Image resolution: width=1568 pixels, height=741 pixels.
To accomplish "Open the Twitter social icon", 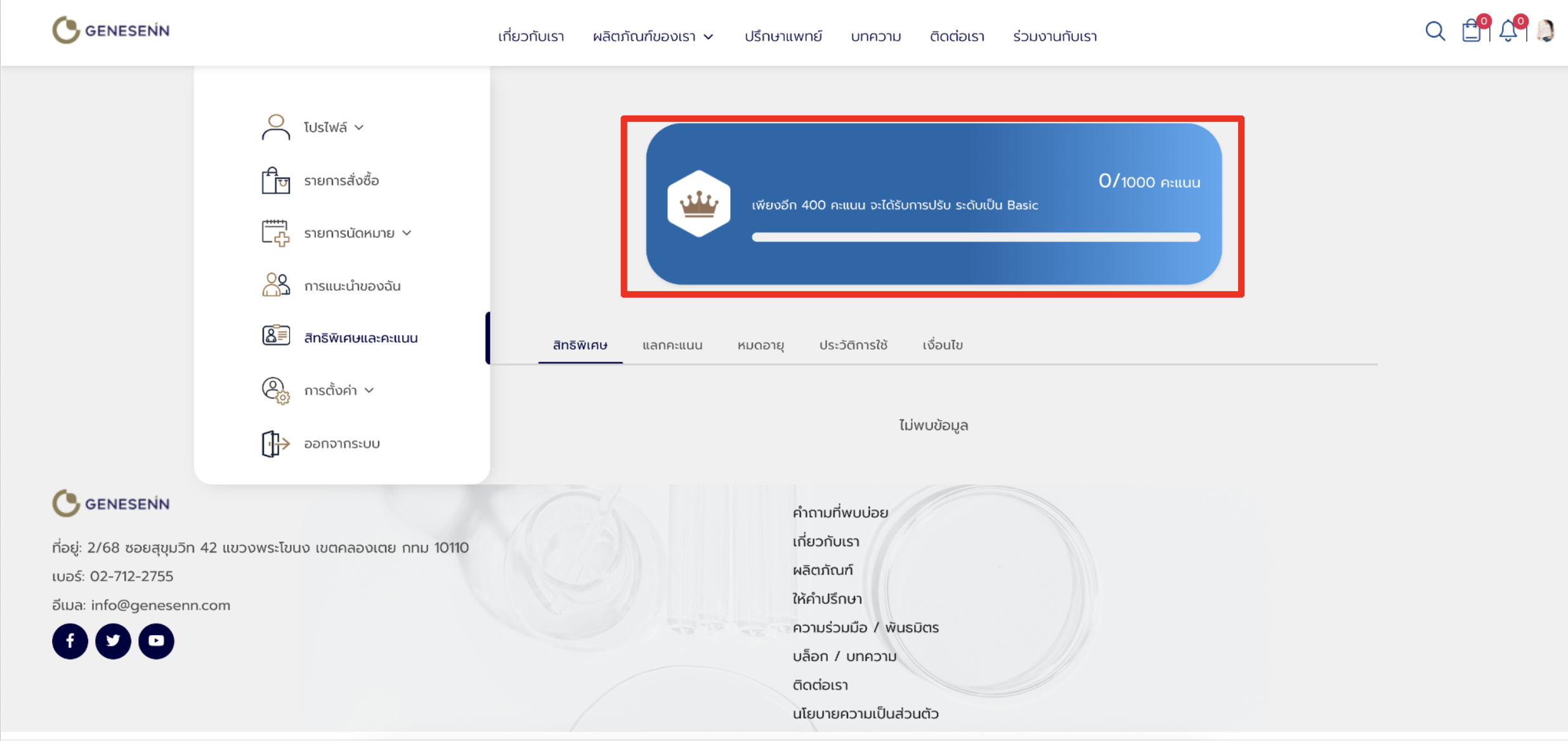I will tap(113, 641).
